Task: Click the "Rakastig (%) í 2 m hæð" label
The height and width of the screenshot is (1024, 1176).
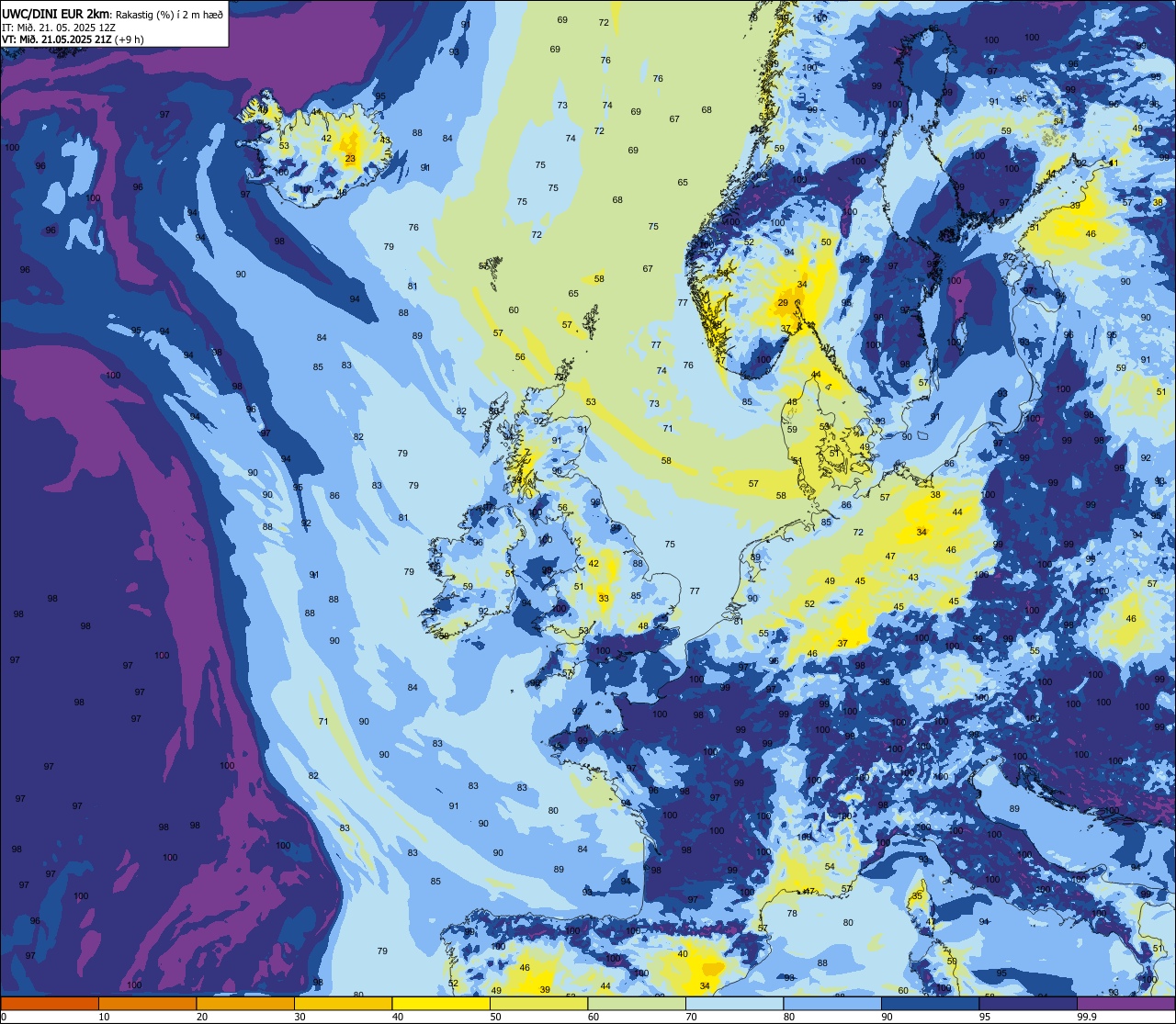Action: tap(169, 14)
